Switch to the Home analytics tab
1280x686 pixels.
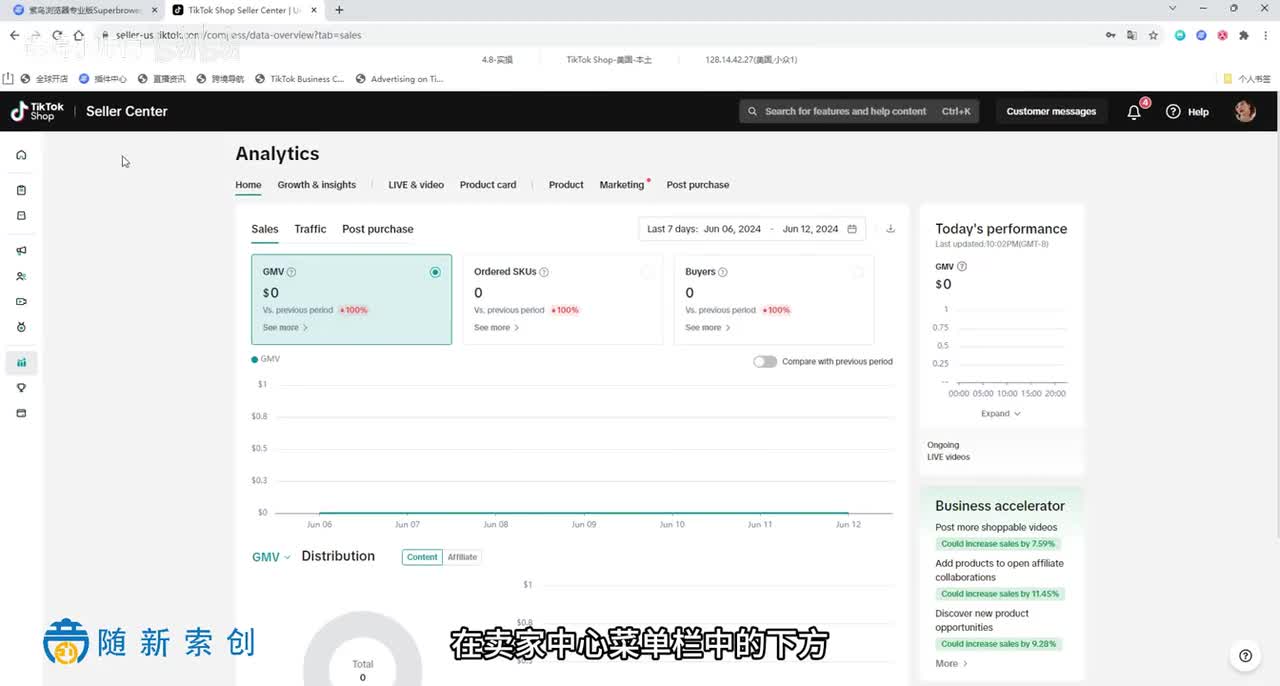(x=248, y=185)
